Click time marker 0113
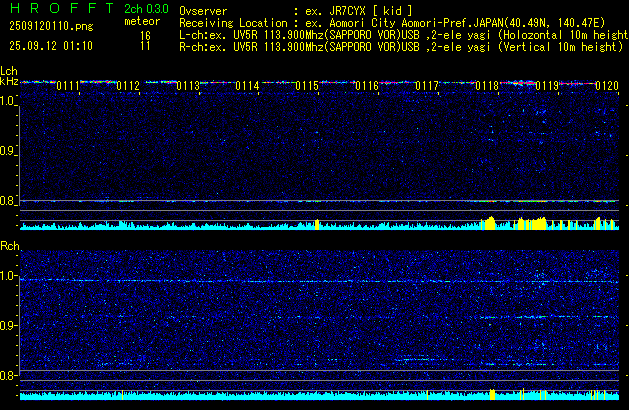This screenshot has height=410, width=629. (x=188, y=86)
